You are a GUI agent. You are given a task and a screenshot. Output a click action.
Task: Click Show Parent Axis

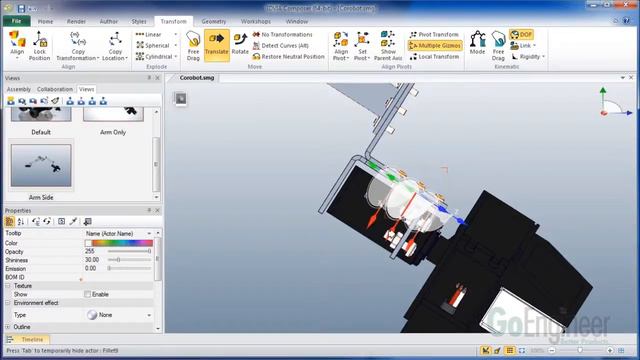pyautogui.click(x=388, y=46)
